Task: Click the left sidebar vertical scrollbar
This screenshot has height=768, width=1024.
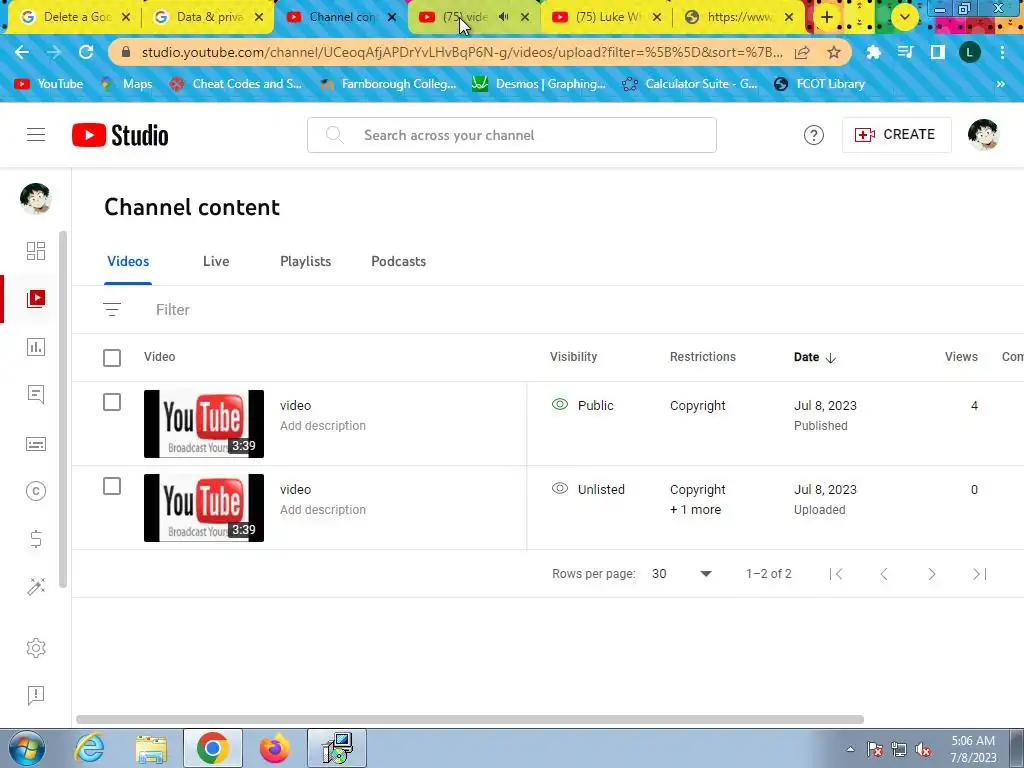Action: point(63,409)
